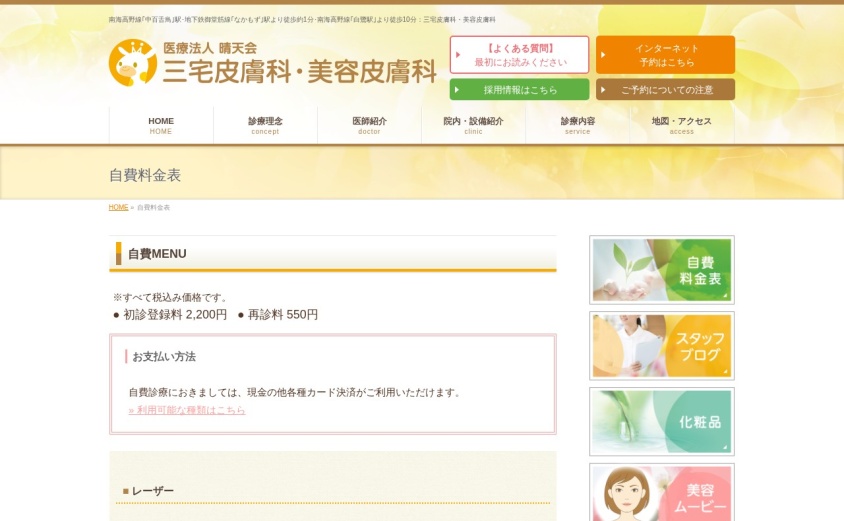Screen dimensions: 844x521
Task: Click the 自費MENU section heading
Action: coord(157,254)
